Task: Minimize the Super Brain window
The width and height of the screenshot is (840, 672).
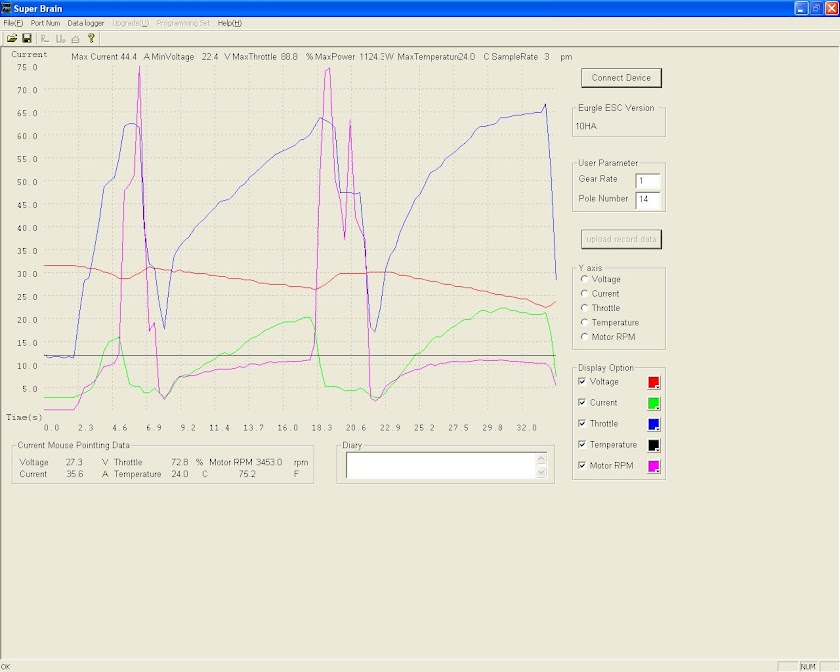Action: (801, 8)
